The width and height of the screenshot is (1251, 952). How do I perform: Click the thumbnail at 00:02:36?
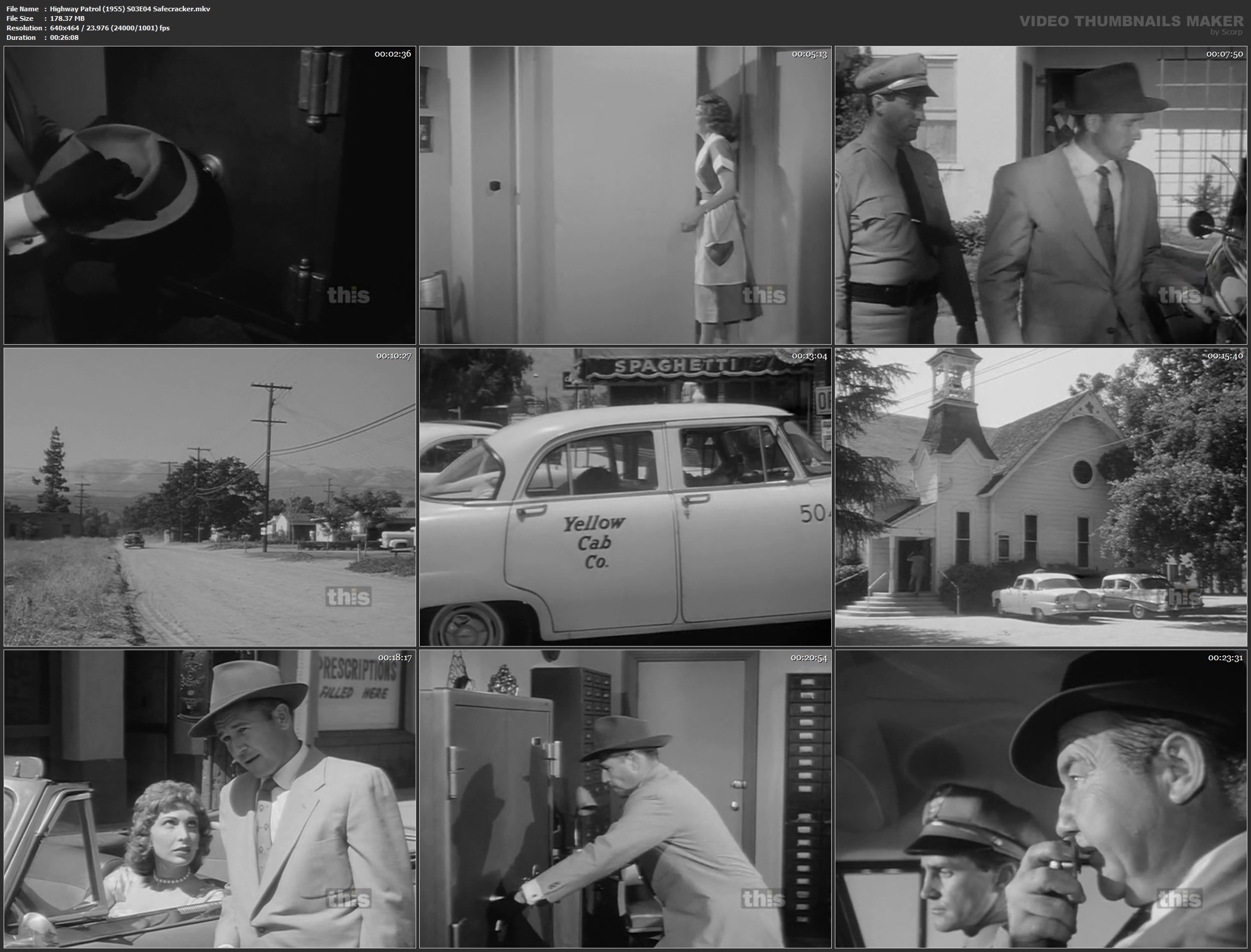point(210,195)
